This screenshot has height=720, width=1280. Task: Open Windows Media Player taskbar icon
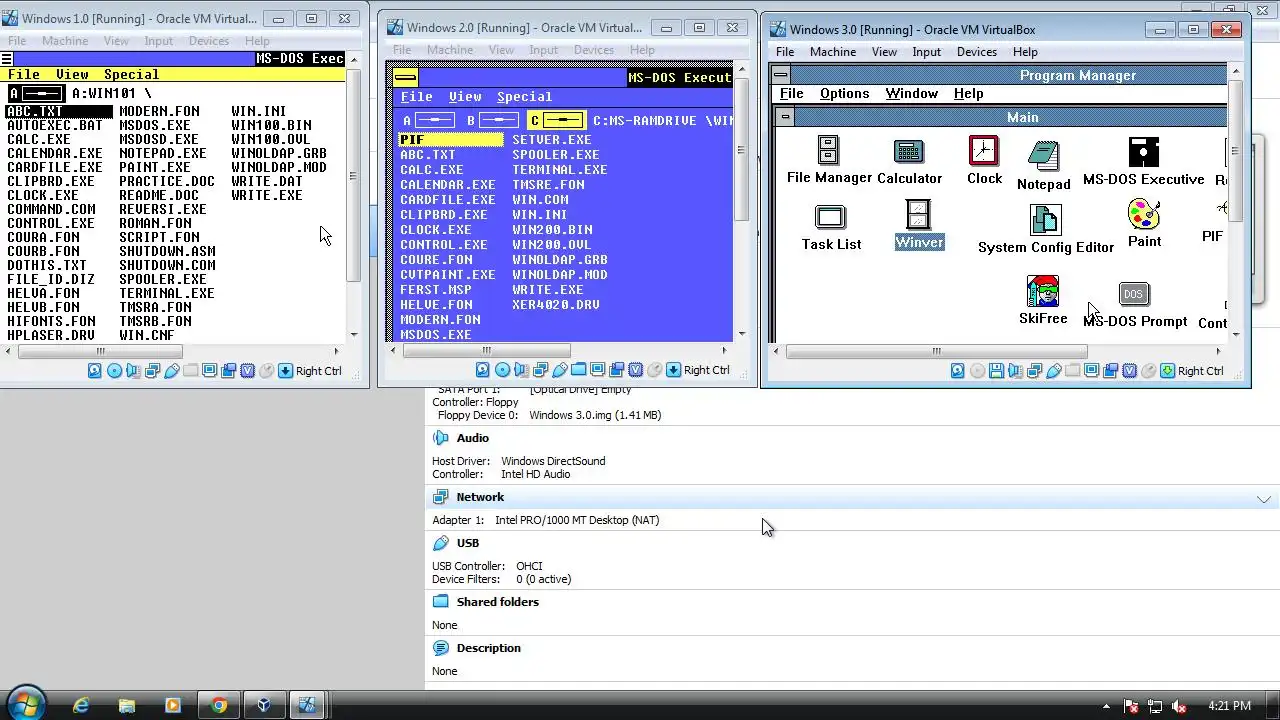point(172,705)
